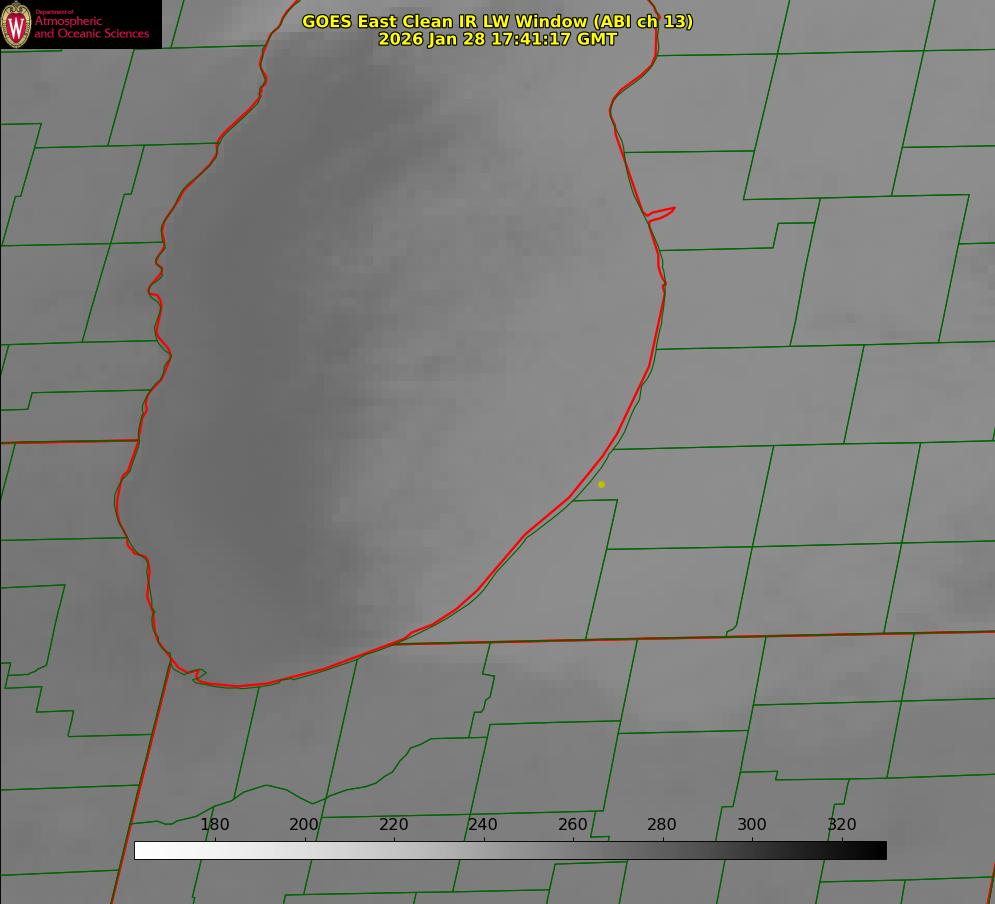Click the 300 colorbar label
Image resolution: width=995 pixels, height=904 pixels.
point(752,824)
